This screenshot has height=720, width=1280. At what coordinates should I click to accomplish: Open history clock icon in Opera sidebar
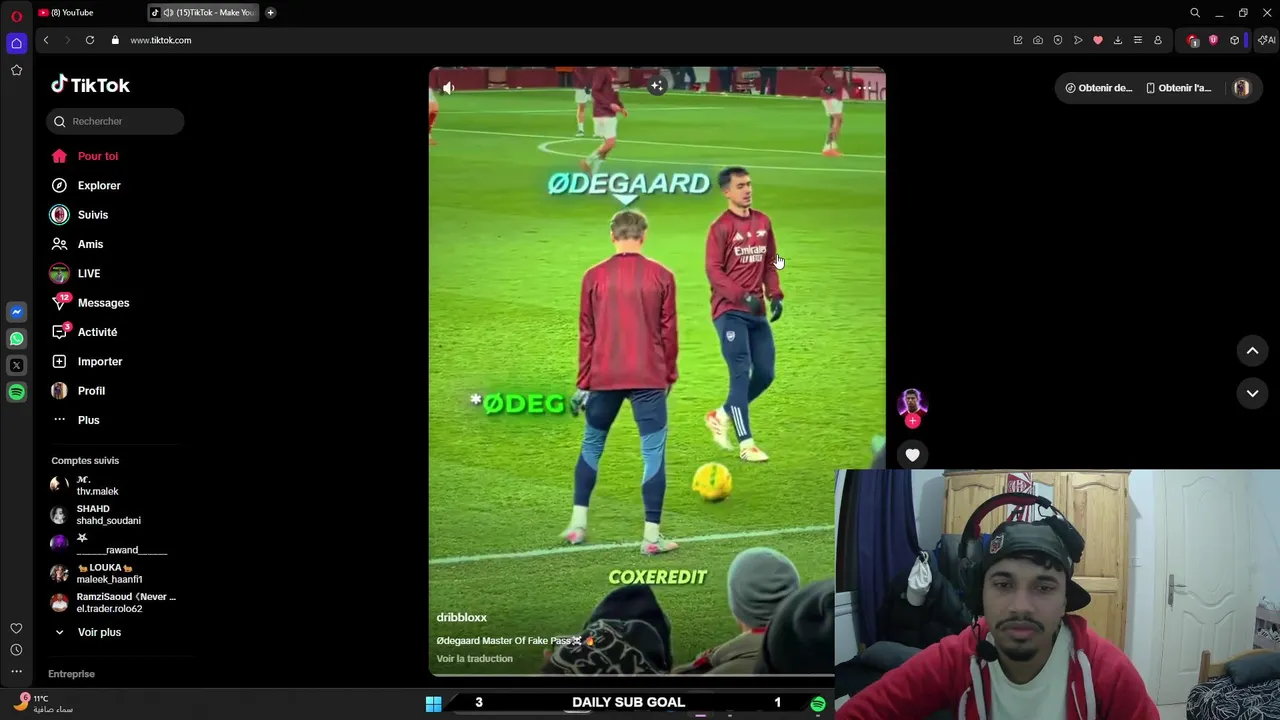click(x=16, y=650)
